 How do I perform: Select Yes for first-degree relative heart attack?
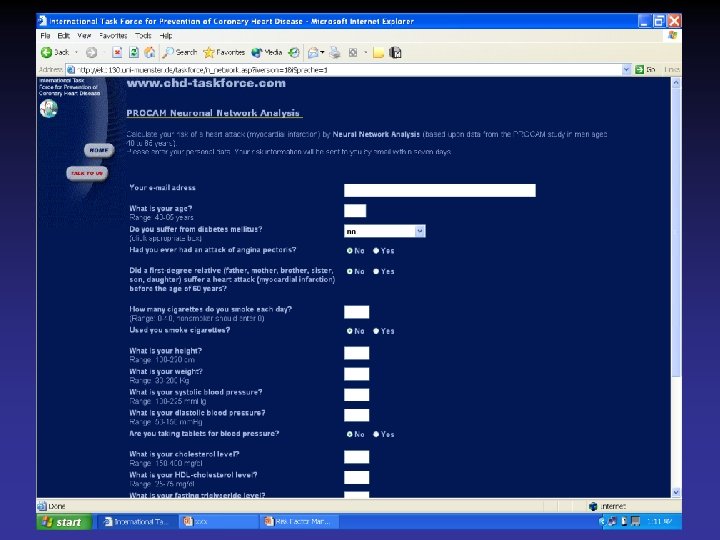[376, 271]
